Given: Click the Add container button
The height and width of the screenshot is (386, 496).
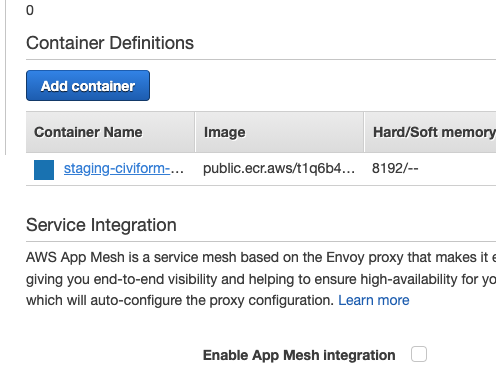Looking at the screenshot, I should pyautogui.click(x=88, y=85).
